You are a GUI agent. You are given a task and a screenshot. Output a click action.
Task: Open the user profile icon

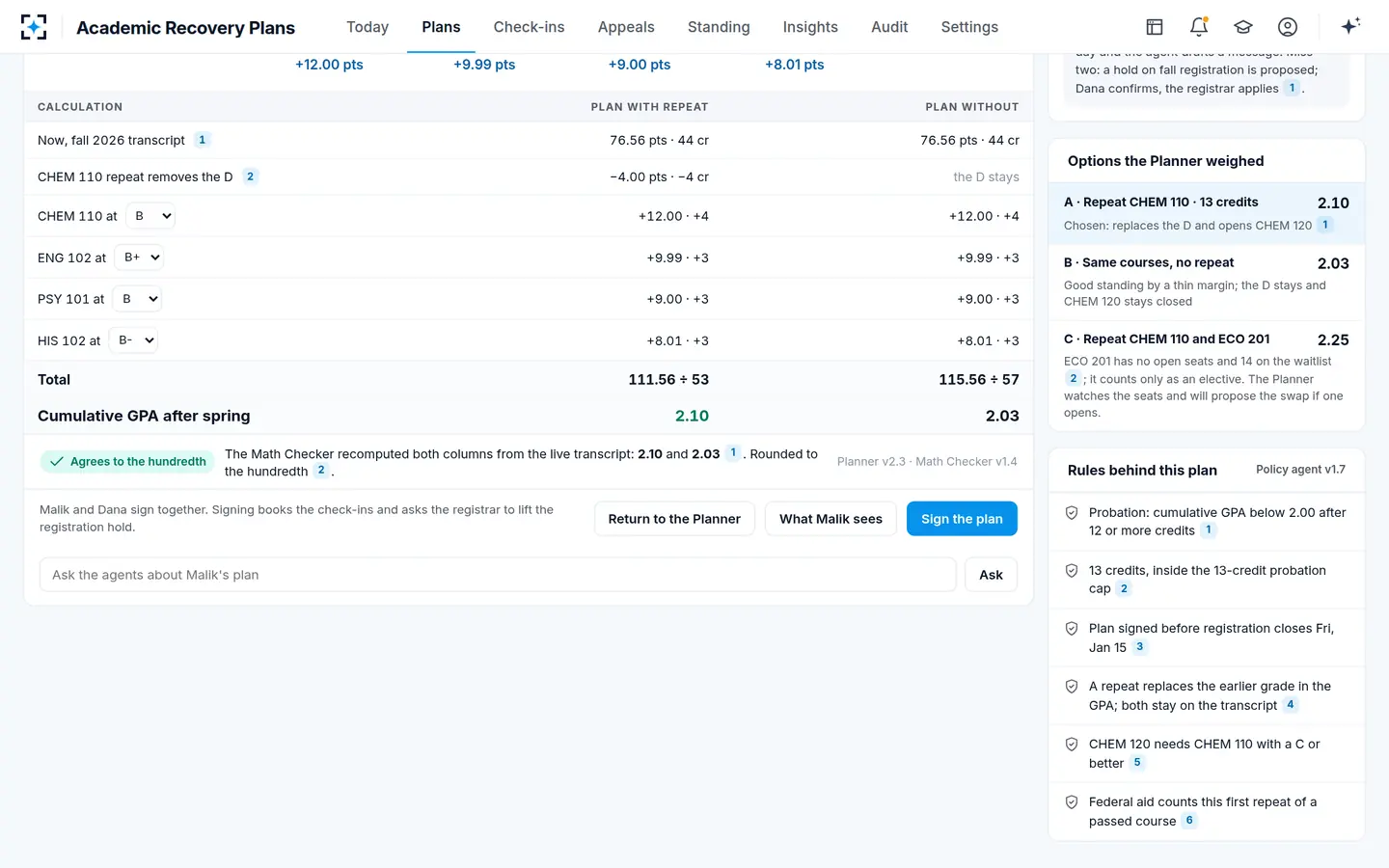(1288, 27)
